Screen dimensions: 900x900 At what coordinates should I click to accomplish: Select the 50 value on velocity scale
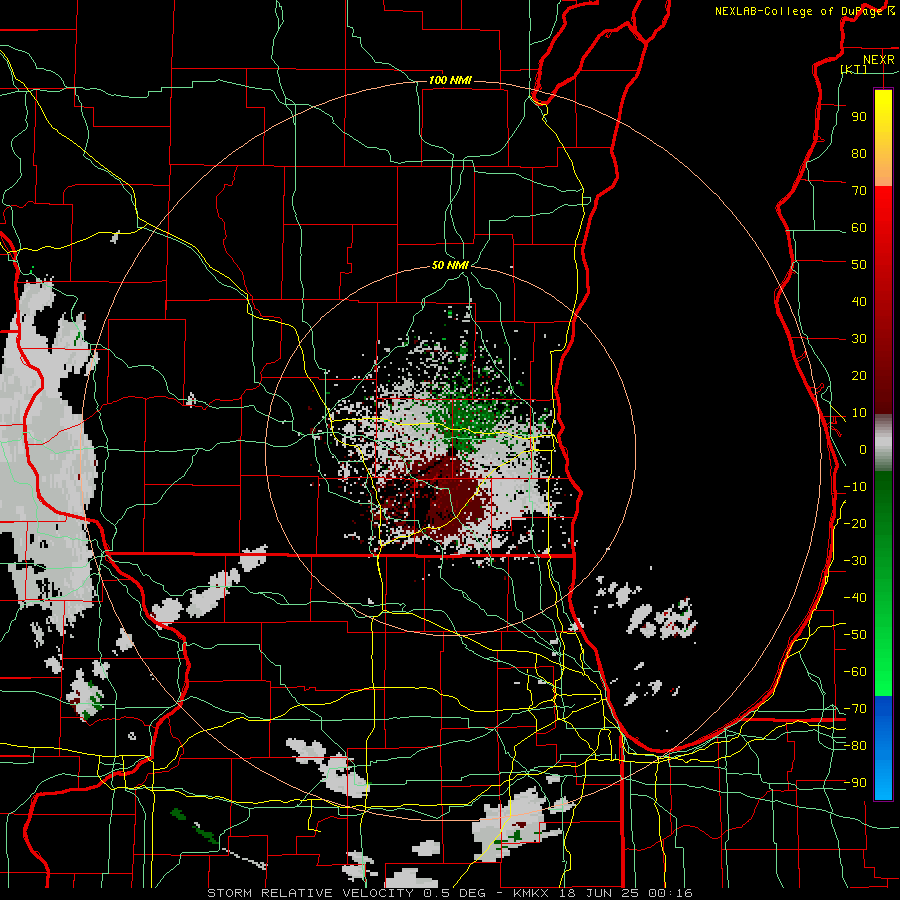(x=859, y=265)
